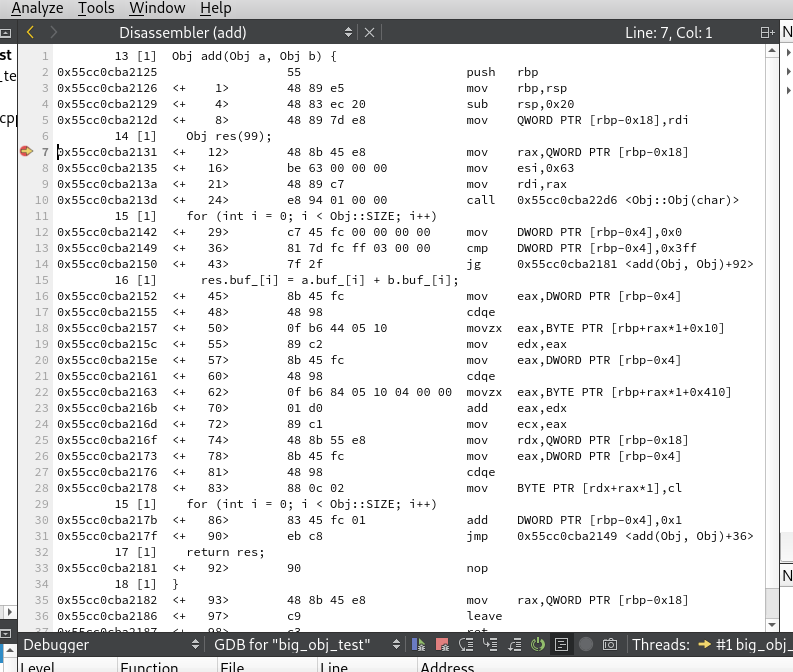Click the Step Over debugger icon
793x672 pixels.
click(x=466, y=645)
